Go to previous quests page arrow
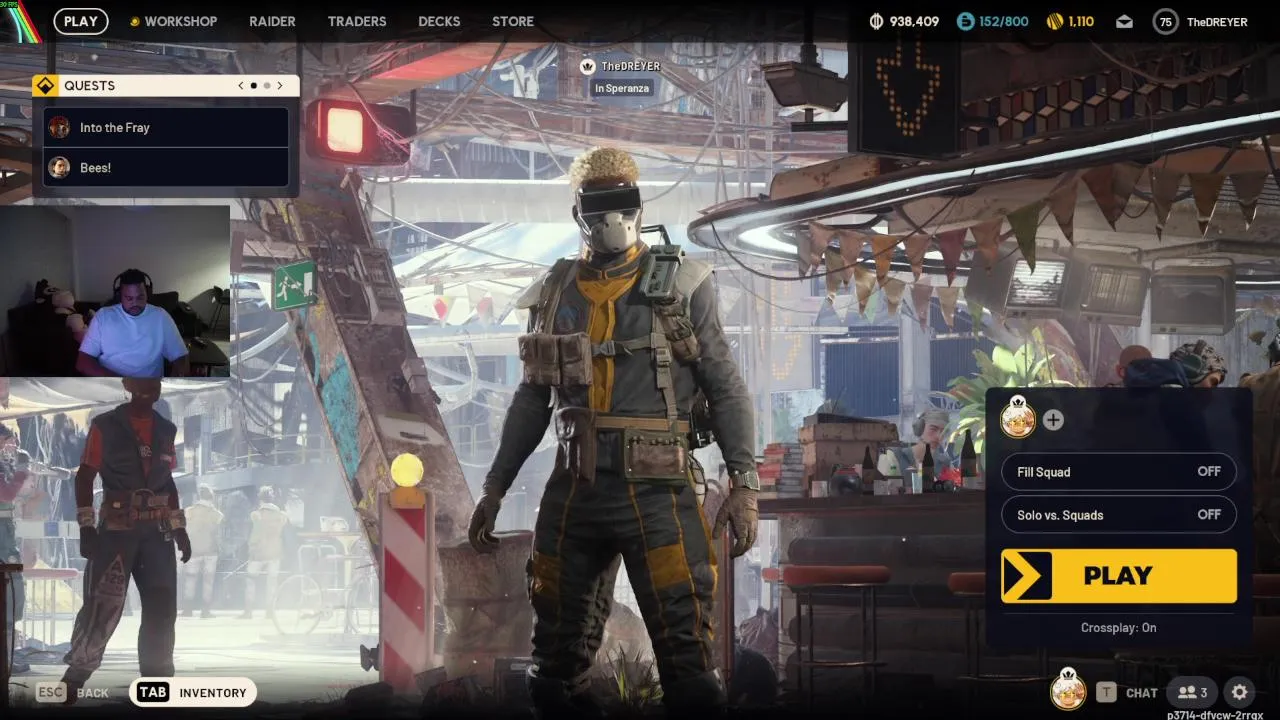 coord(240,86)
